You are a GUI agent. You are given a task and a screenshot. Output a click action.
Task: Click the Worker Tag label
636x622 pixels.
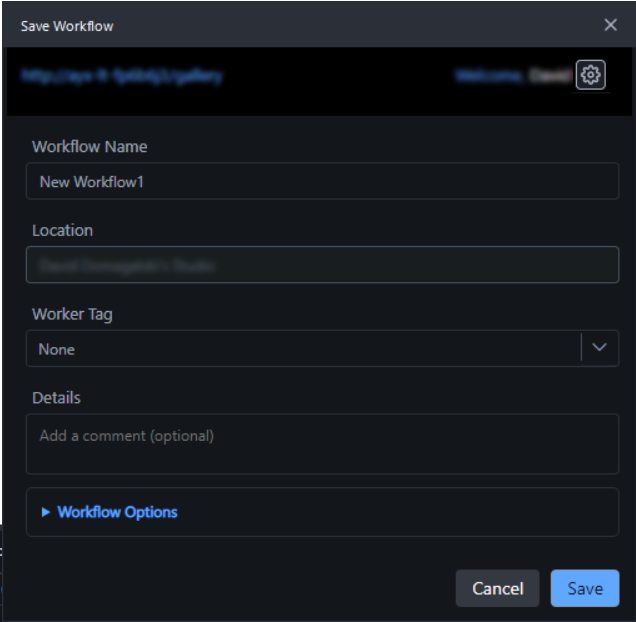tap(72, 314)
